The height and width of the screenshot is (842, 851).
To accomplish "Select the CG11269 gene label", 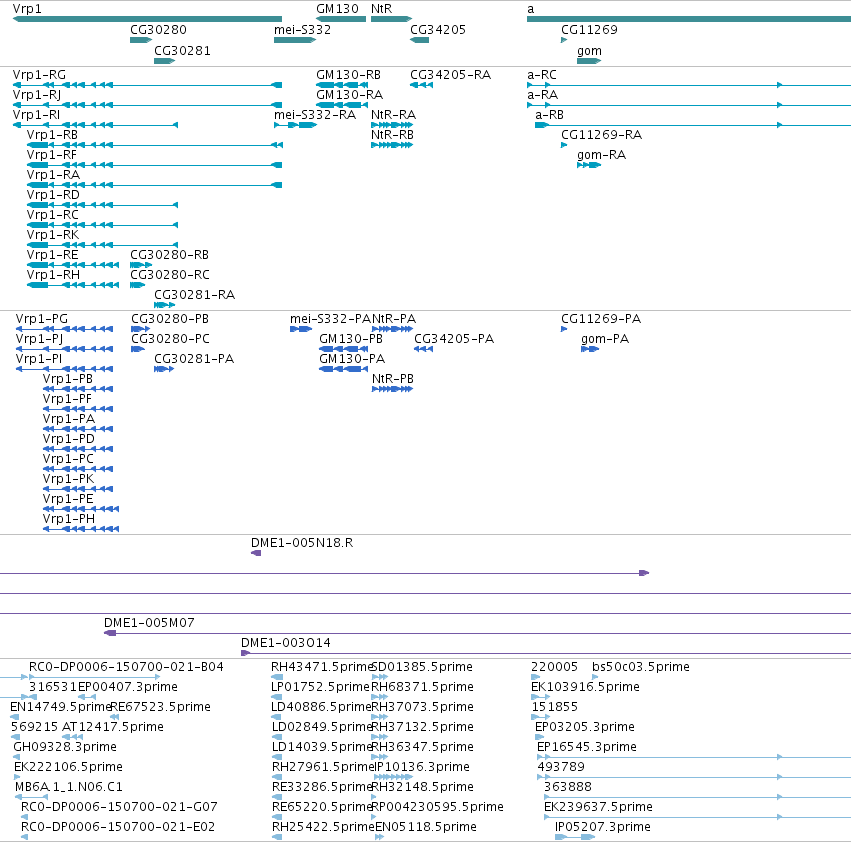I will tap(589, 30).
